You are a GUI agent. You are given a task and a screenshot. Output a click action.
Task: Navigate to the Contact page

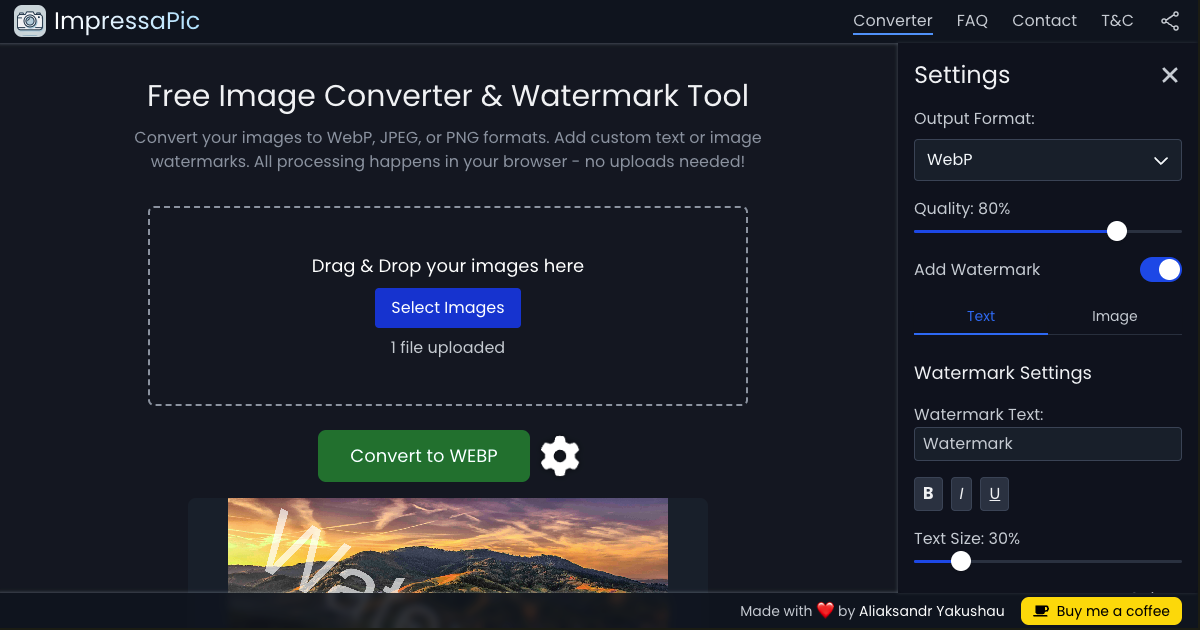point(1044,20)
